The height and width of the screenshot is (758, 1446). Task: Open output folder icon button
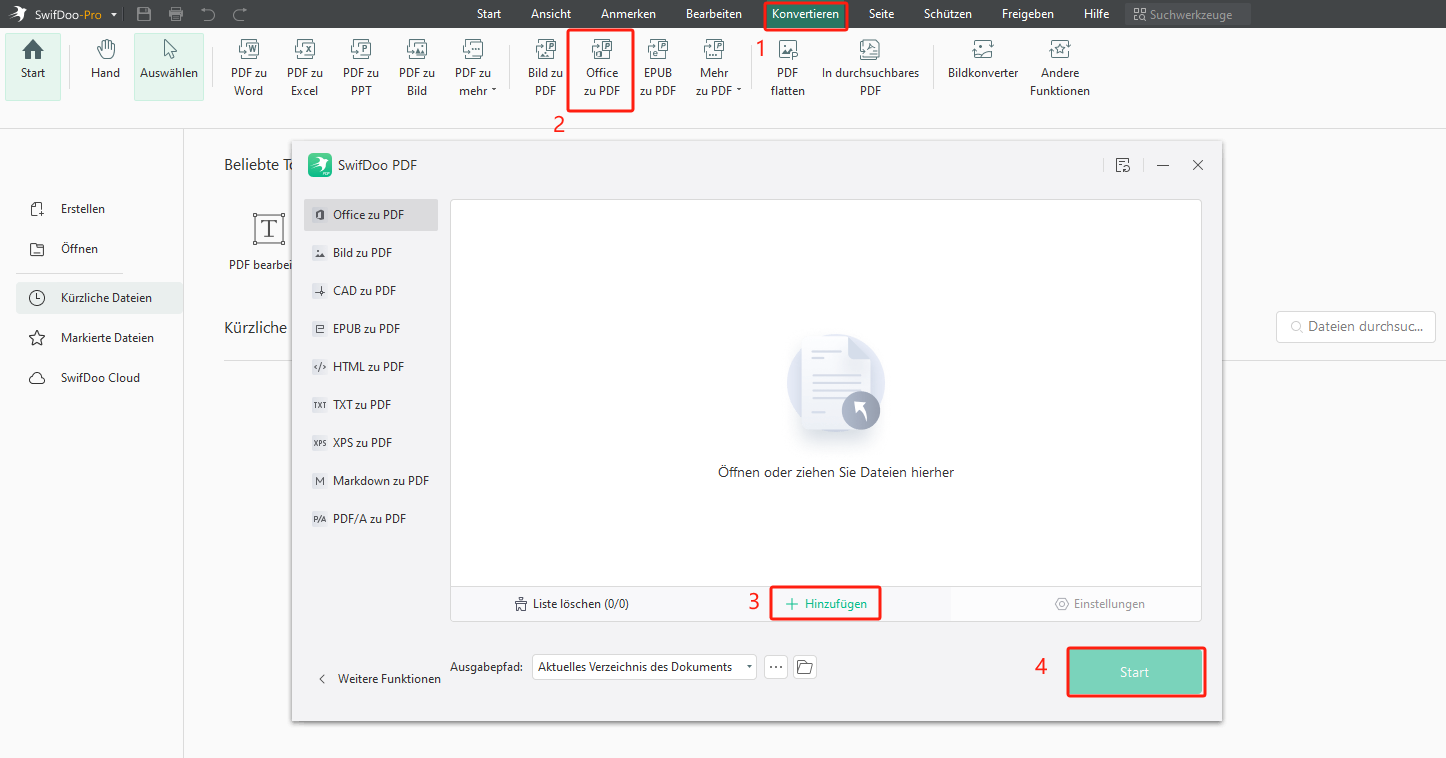pyautogui.click(x=805, y=667)
